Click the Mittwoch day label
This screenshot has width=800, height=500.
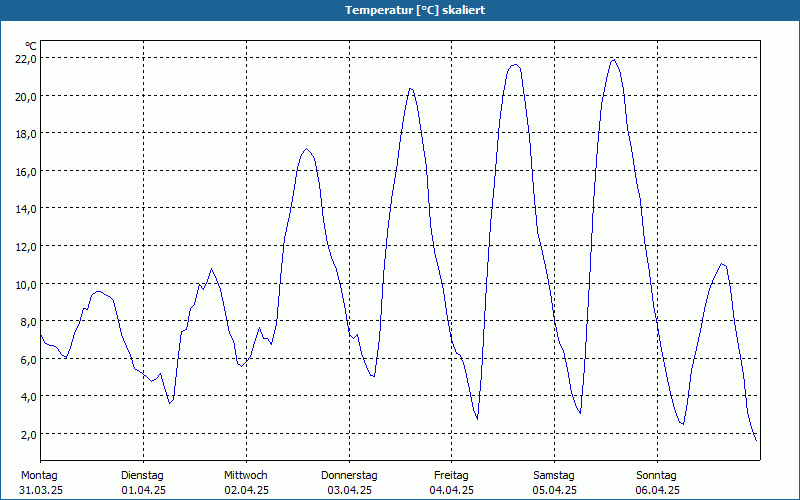245,476
